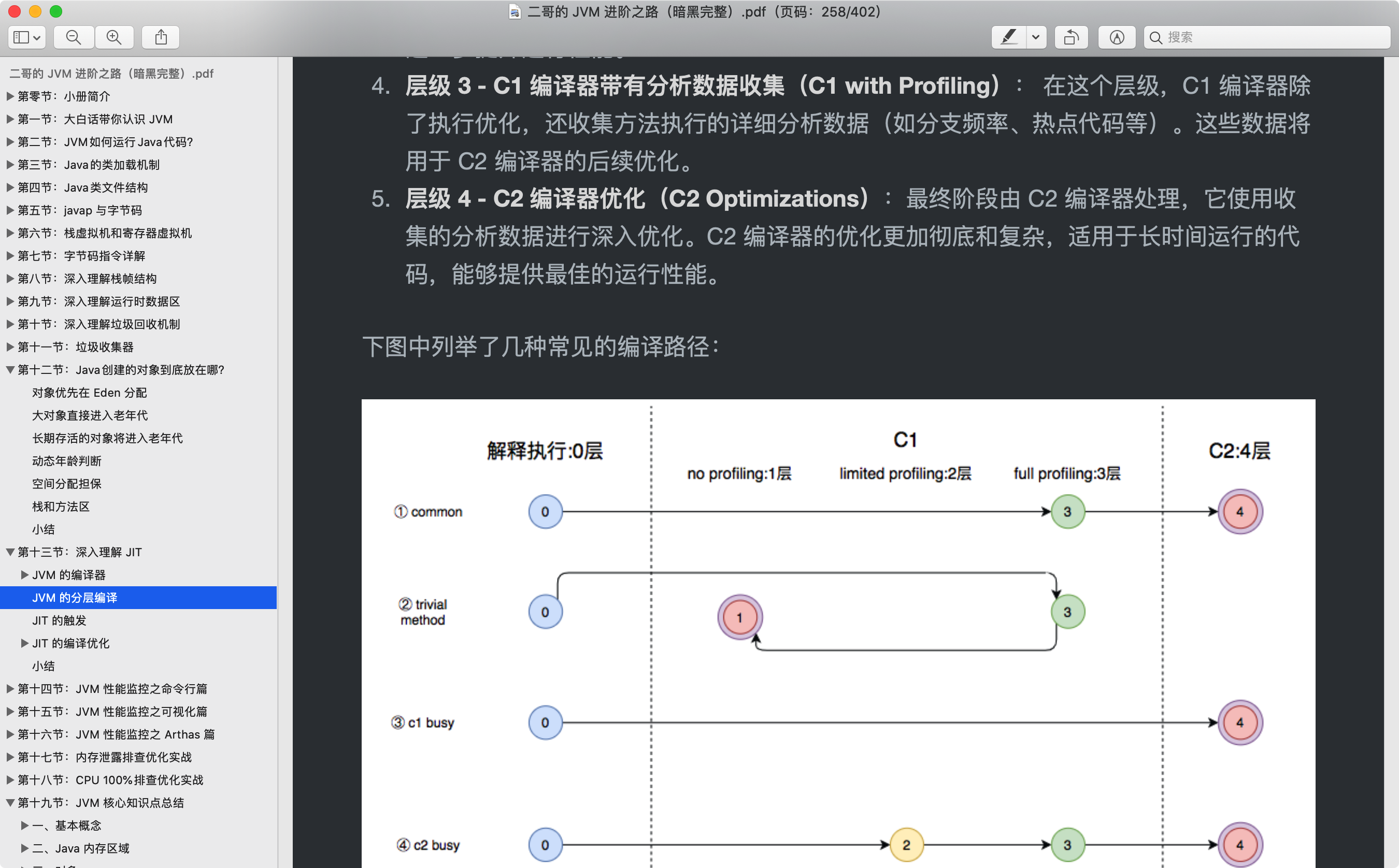Image resolution: width=1399 pixels, height=868 pixels.
Task: Open the 对象优先在 Eden 分配 section
Action: click(90, 392)
